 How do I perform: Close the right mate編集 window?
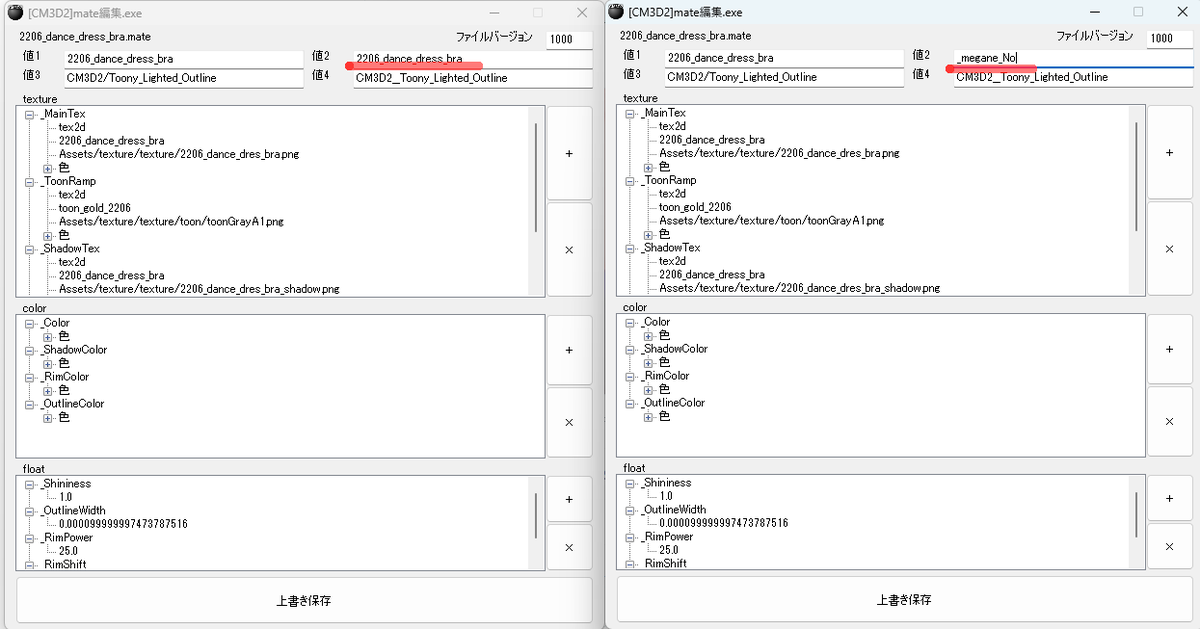[1183, 12]
